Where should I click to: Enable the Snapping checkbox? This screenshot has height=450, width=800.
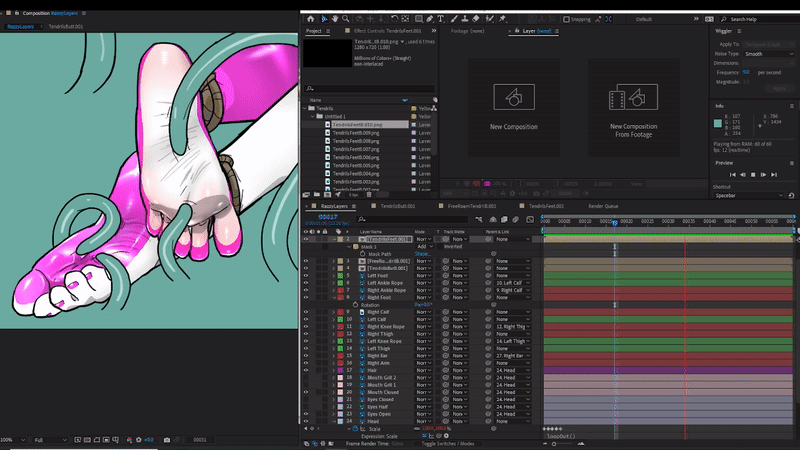(568, 18)
